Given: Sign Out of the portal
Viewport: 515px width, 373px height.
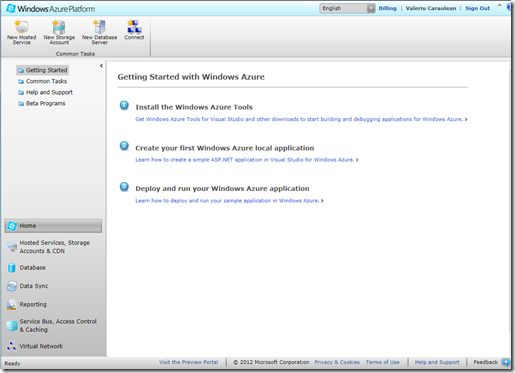Looking at the screenshot, I should tap(477, 8).
